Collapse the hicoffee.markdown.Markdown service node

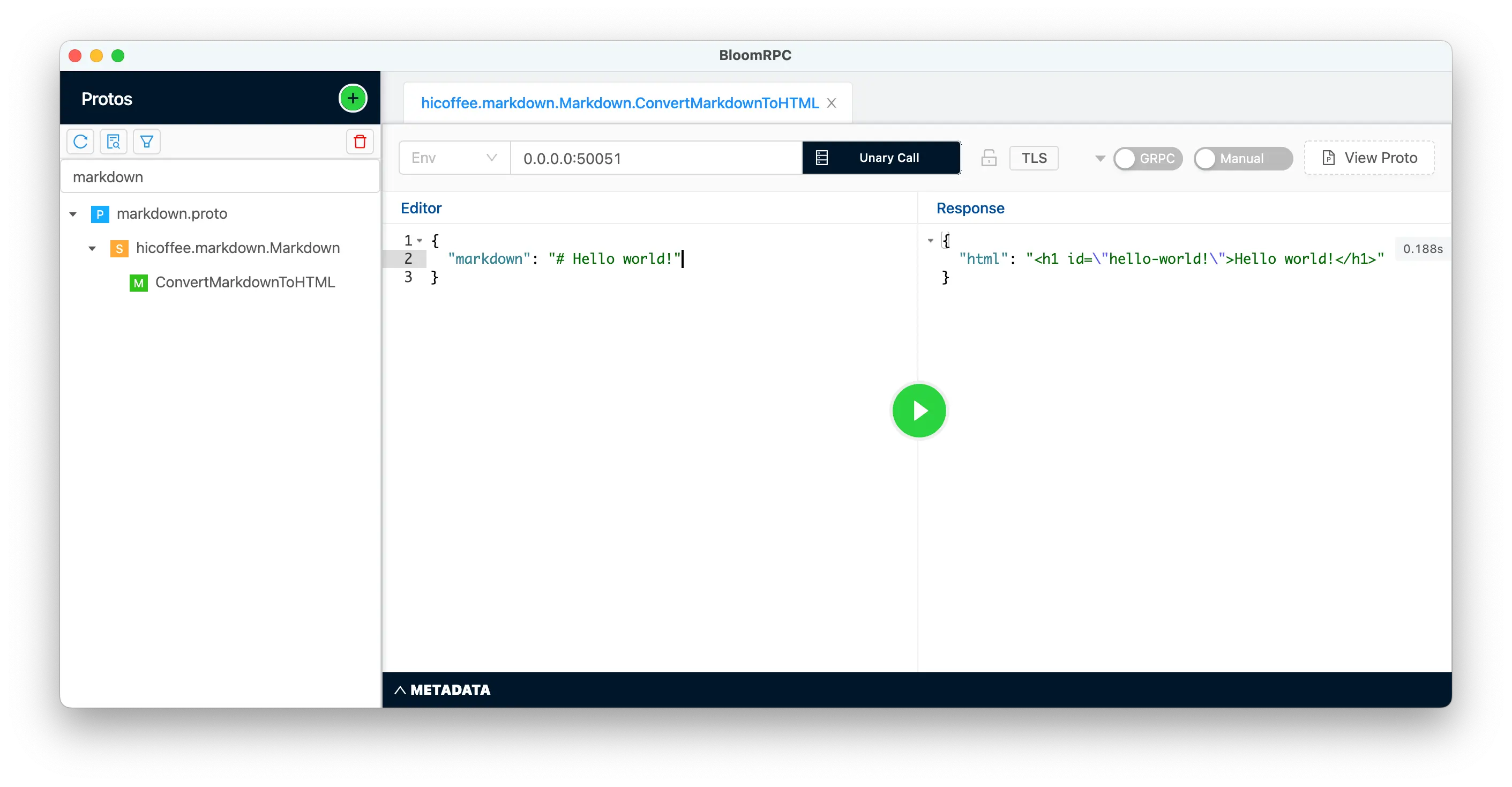pos(92,248)
